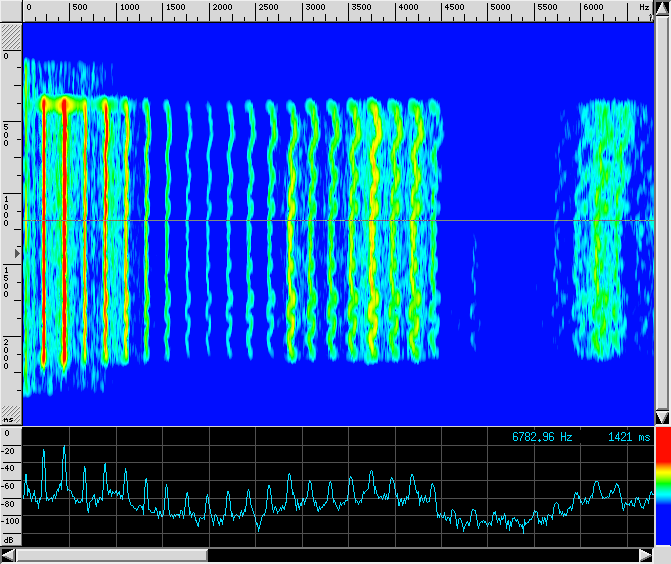This screenshot has height=564, width=671.
Task: Click the ms unit label on the time ruler
Action: point(9,418)
